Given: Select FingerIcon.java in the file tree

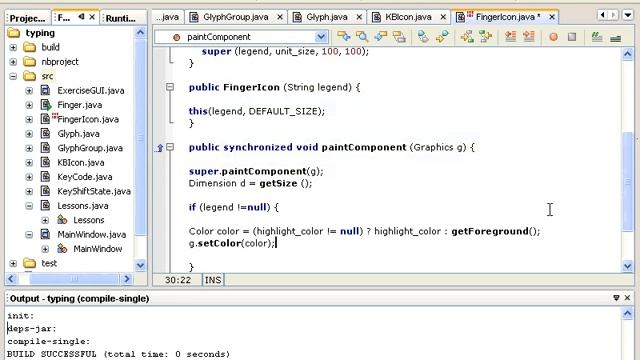Looking at the screenshot, I should point(88,120).
